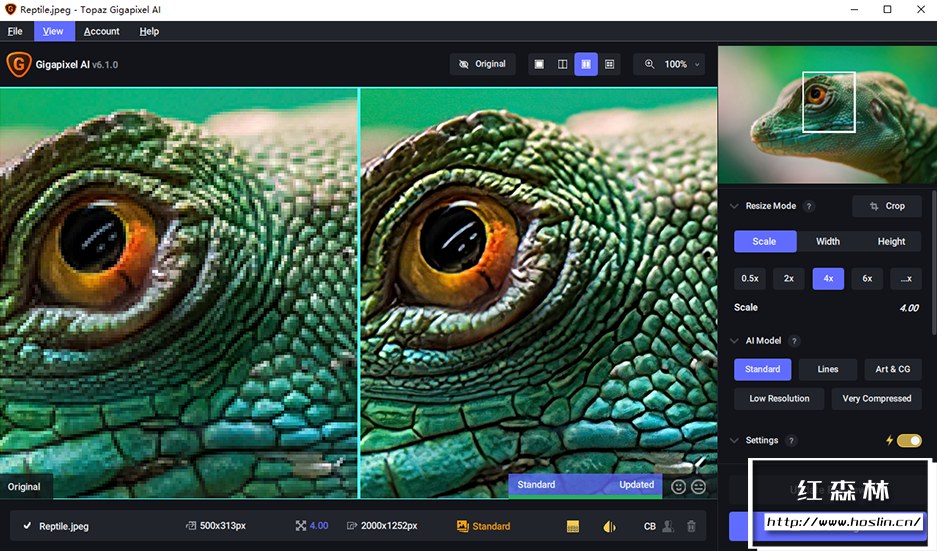Open the Account menu
Image resolution: width=937 pixels, height=551 pixels.
click(102, 31)
